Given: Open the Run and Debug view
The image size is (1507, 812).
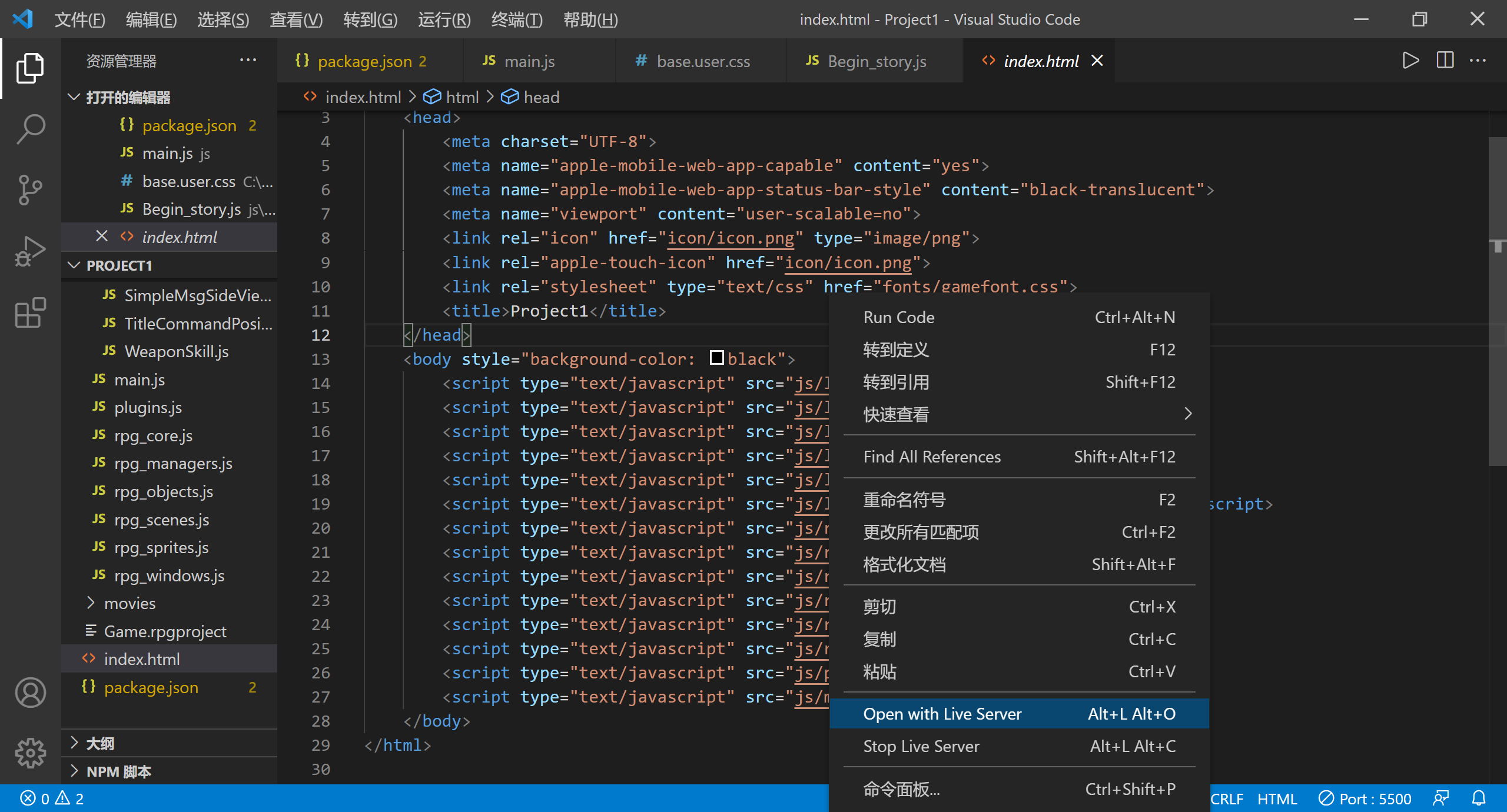Looking at the screenshot, I should [x=30, y=251].
